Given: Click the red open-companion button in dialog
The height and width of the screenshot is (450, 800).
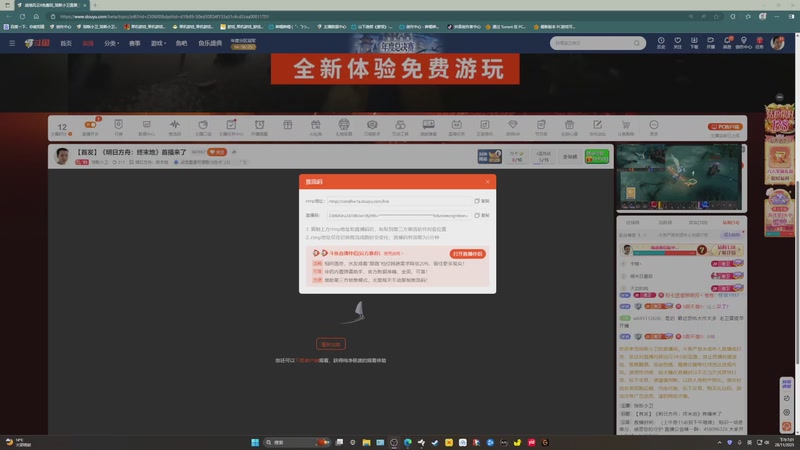Looking at the screenshot, I should pos(467,254).
